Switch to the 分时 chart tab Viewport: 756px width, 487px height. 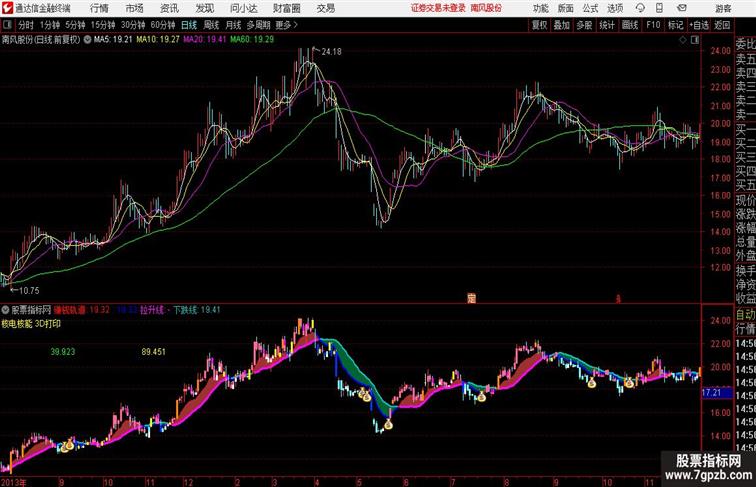pos(26,25)
